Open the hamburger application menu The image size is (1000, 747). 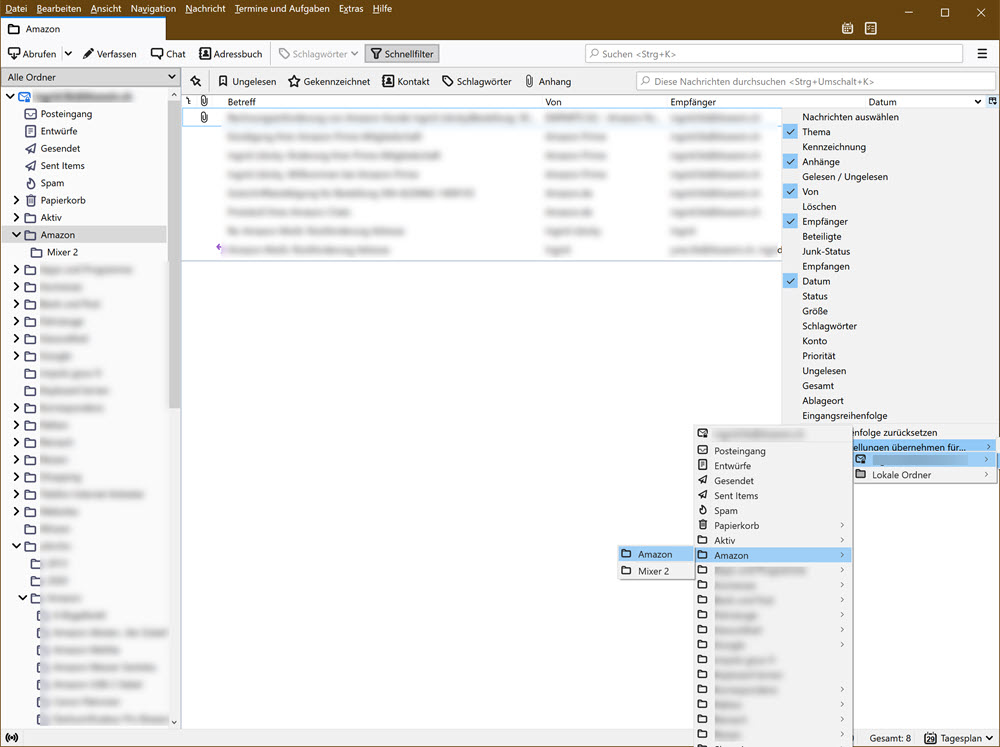point(982,54)
